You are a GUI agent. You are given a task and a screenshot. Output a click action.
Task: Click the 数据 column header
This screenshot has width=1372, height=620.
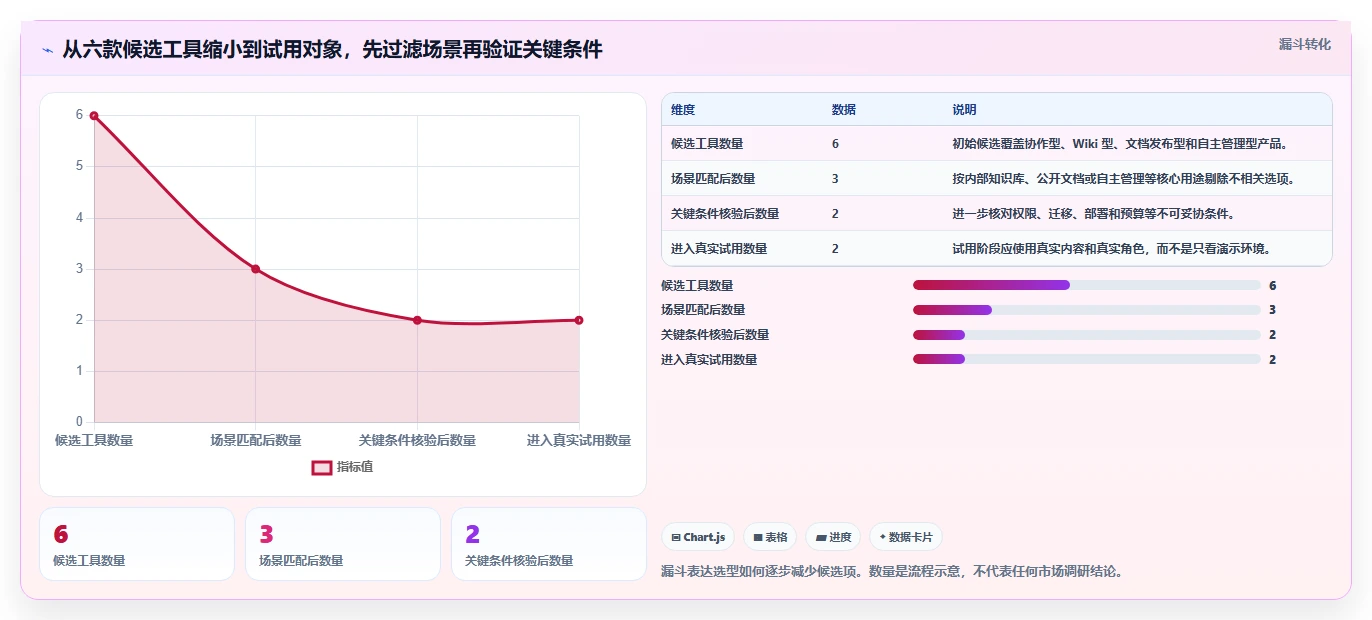tap(843, 110)
